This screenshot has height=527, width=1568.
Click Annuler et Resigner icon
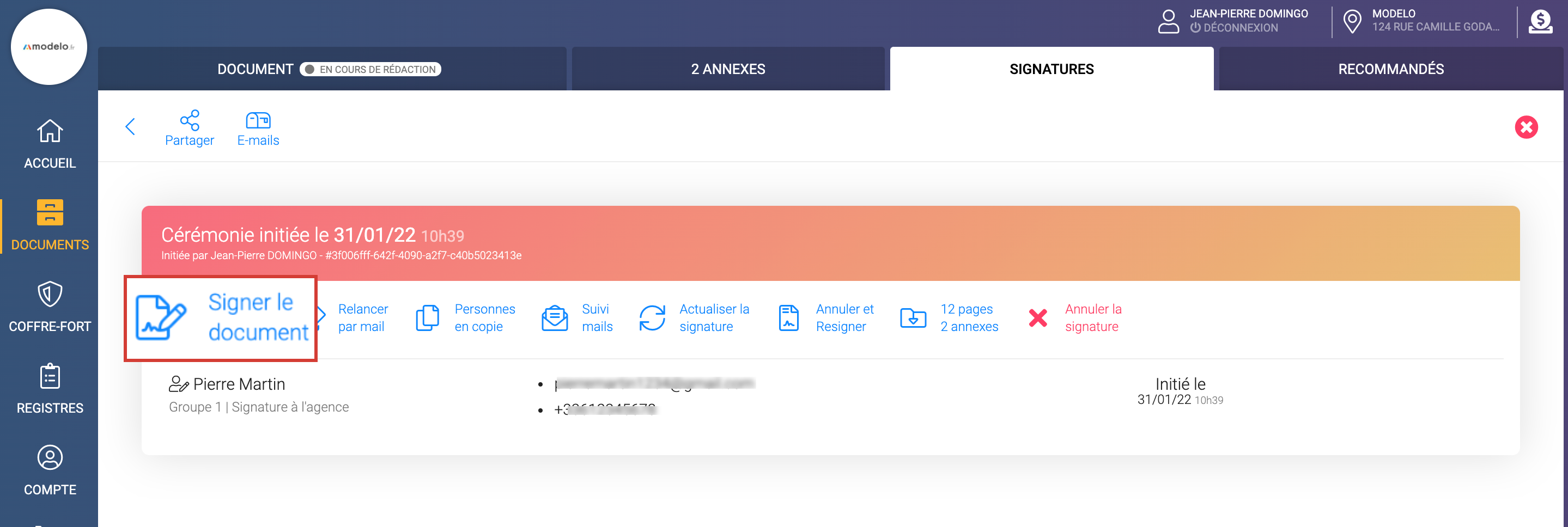[x=788, y=317]
